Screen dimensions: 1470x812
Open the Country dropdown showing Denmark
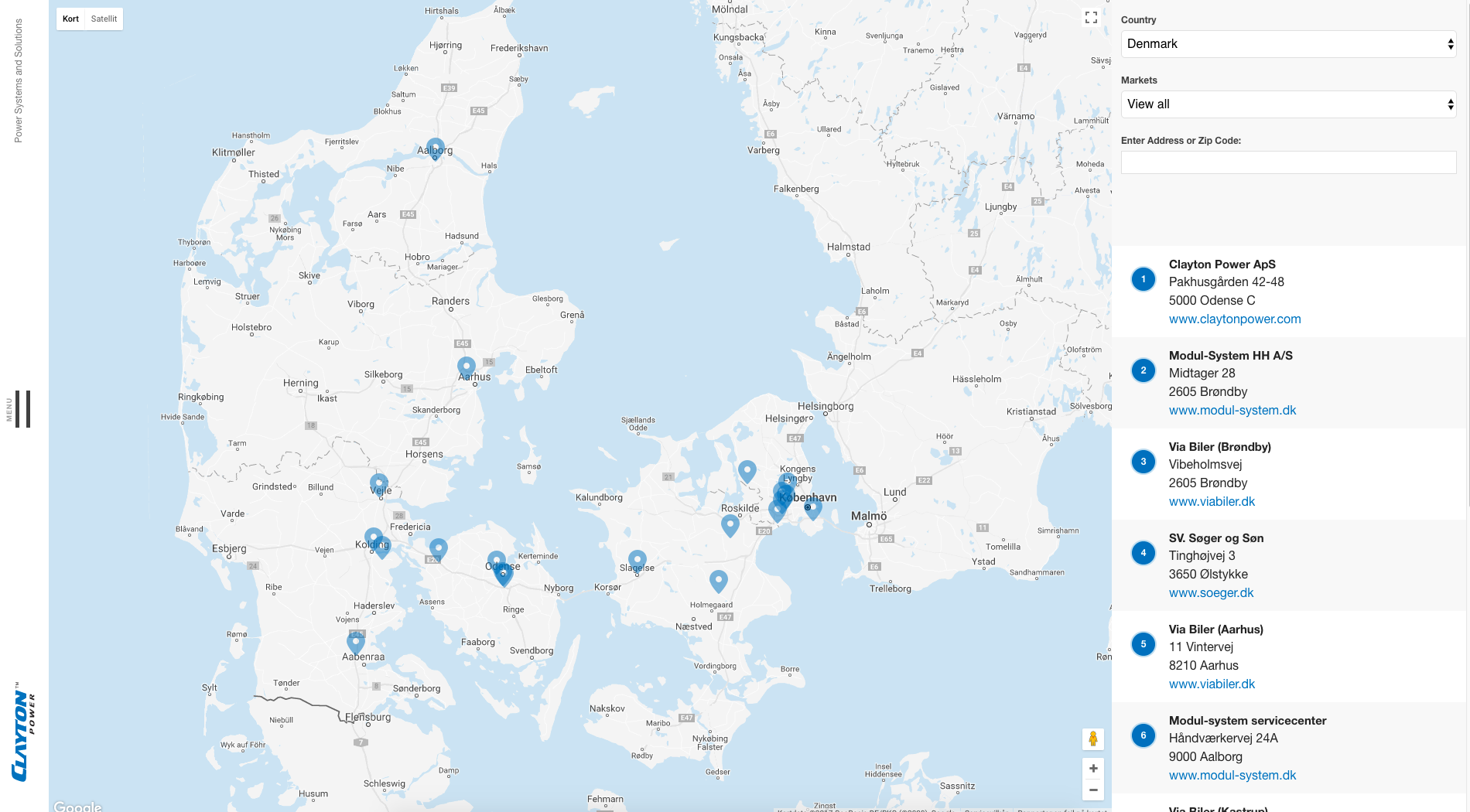point(1288,44)
